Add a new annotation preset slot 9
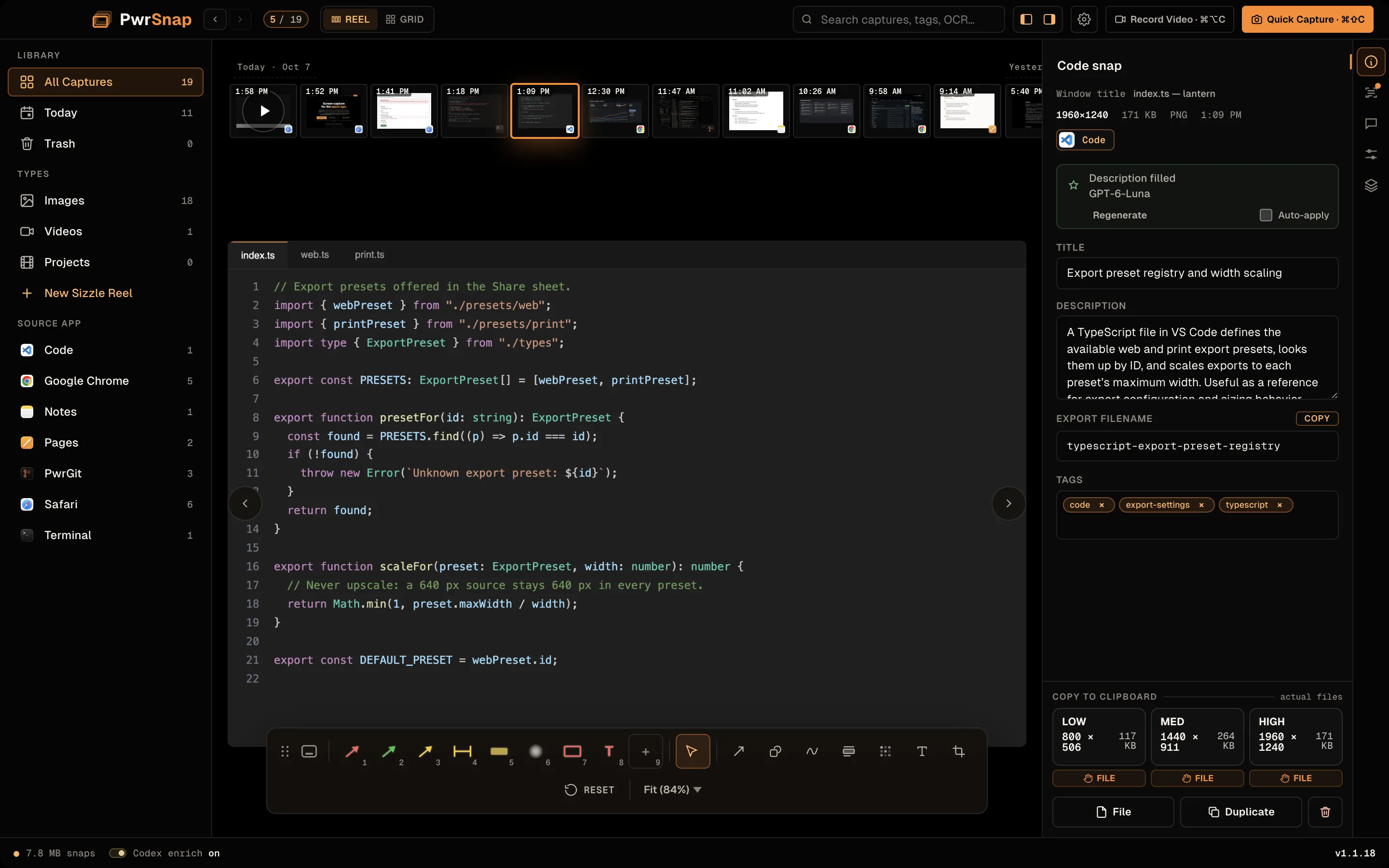 [646, 751]
